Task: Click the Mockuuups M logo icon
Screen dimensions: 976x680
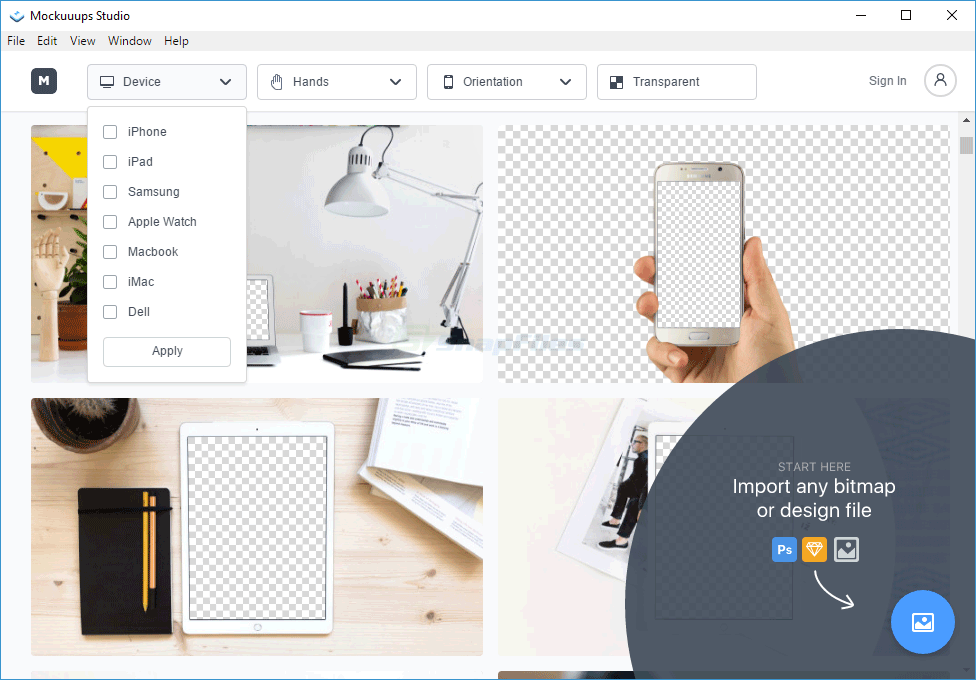Action: 44,81
